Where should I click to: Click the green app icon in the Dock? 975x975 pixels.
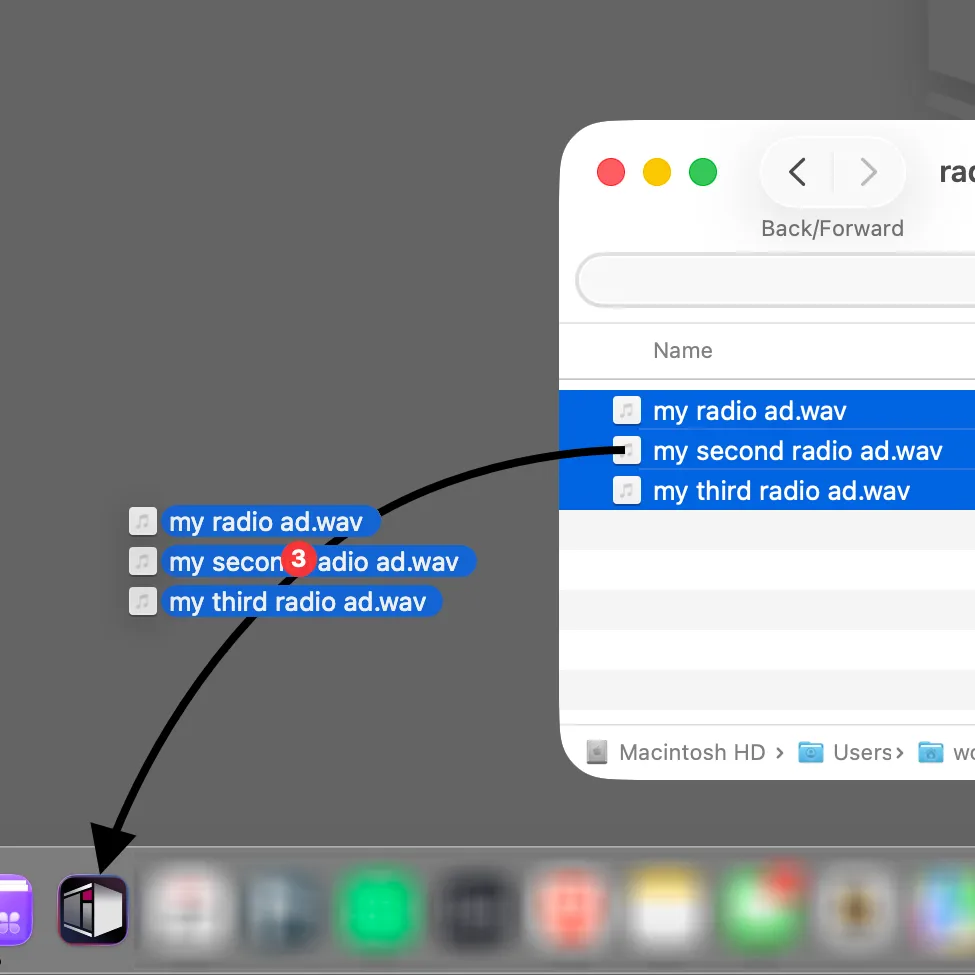[x=380, y=910]
